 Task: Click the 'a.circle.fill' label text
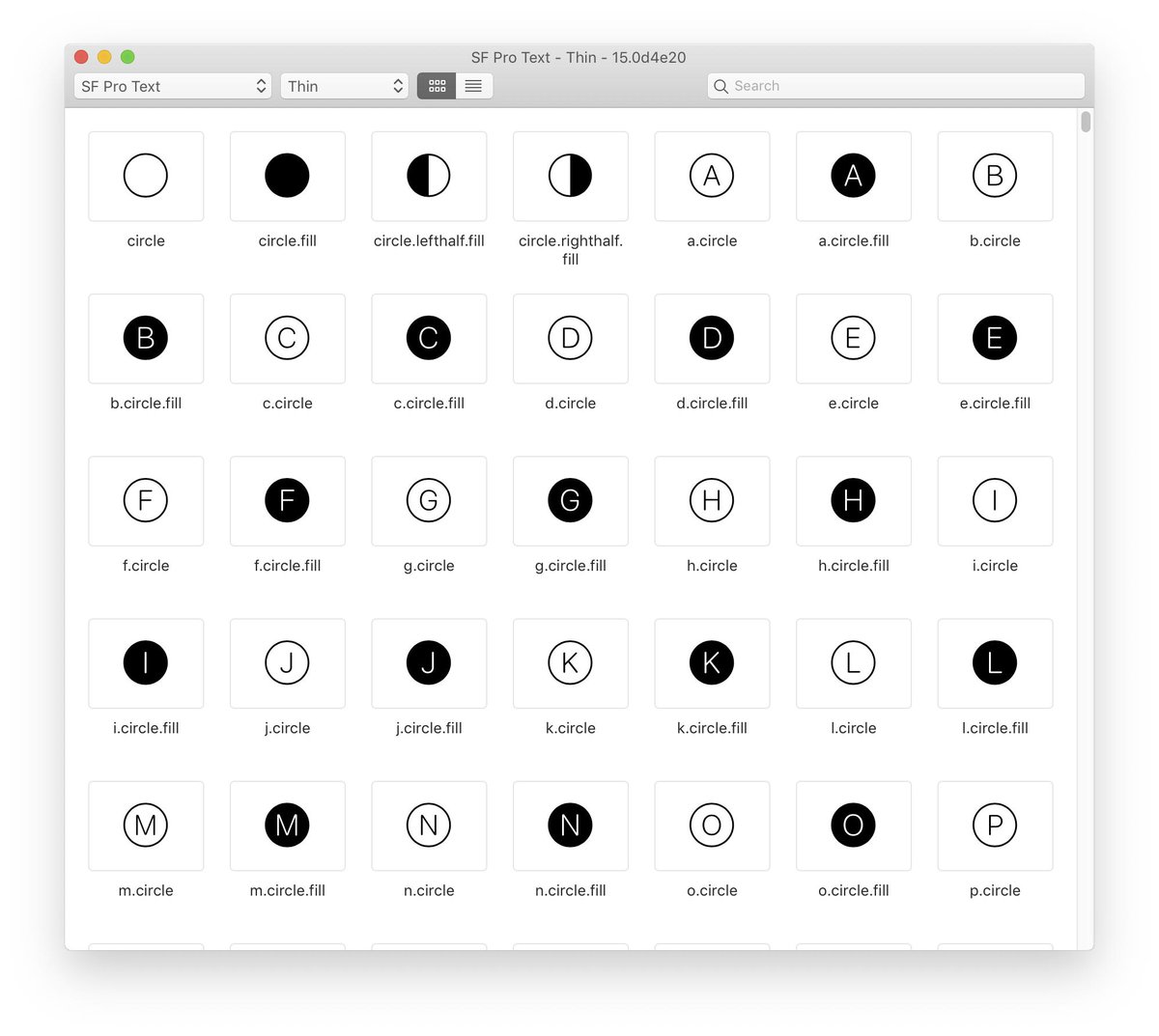click(x=854, y=241)
